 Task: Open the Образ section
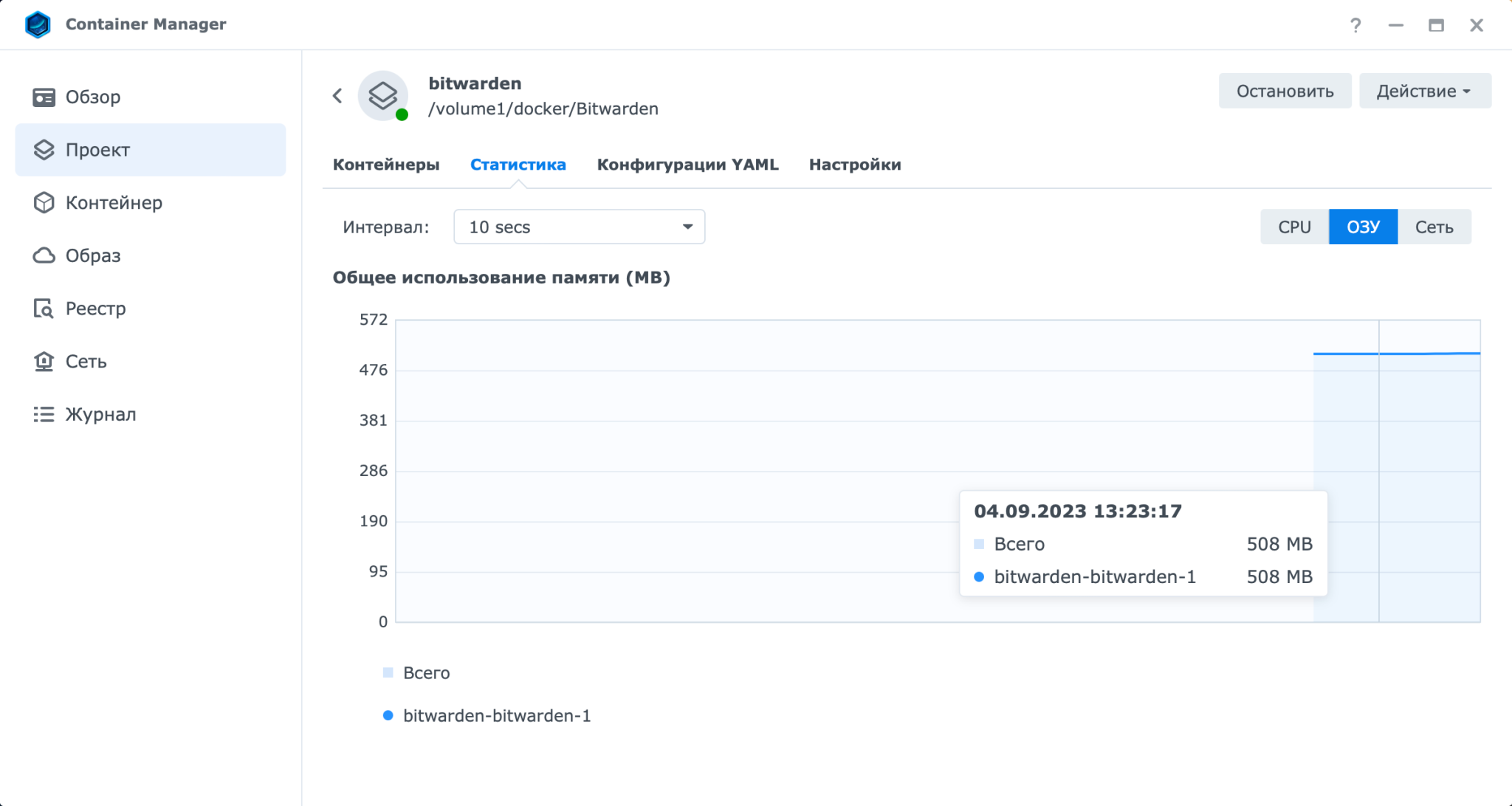[151, 255]
